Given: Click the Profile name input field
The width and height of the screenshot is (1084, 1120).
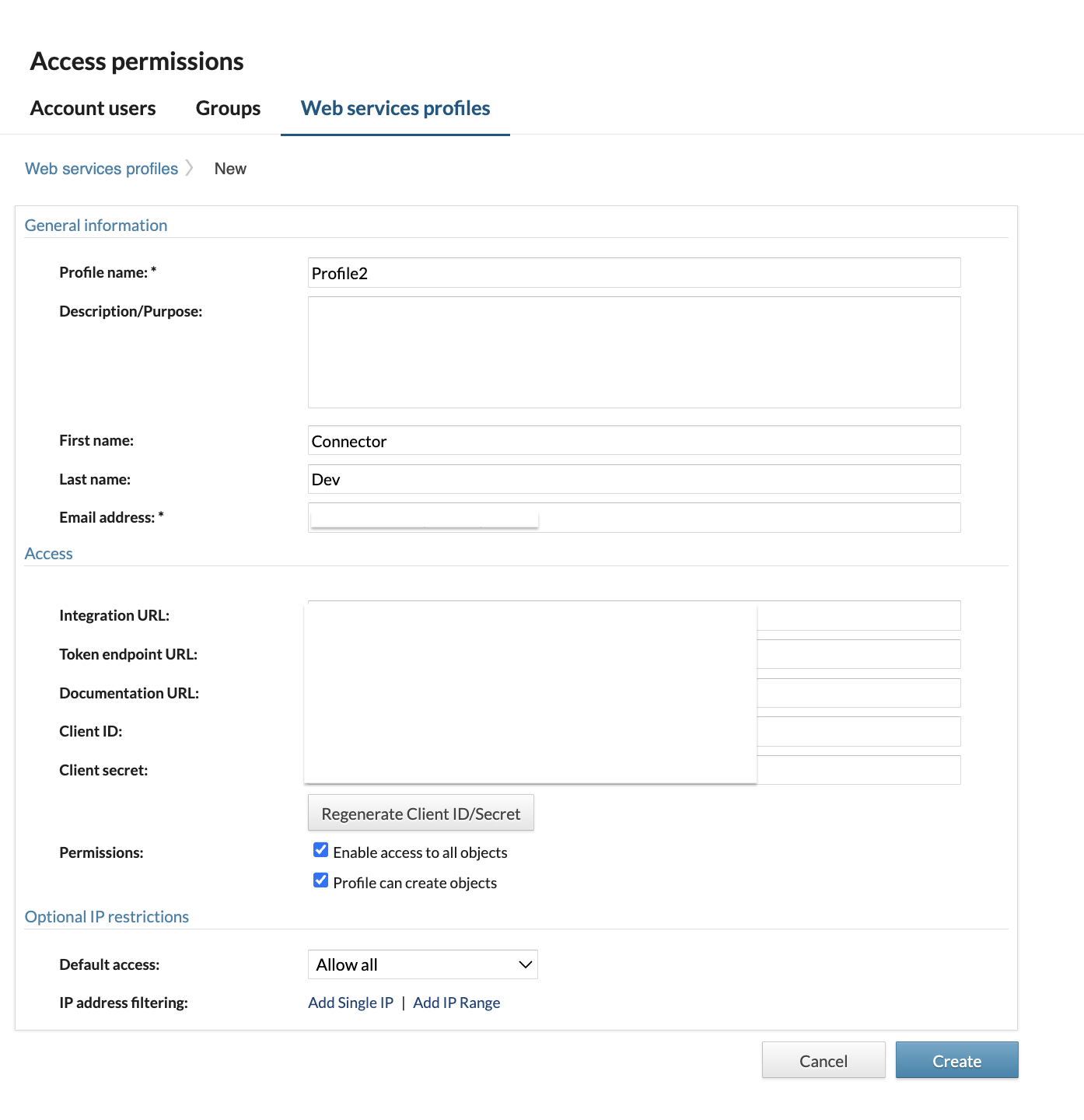Looking at the screenshot, I should click(x=634, y=272).
